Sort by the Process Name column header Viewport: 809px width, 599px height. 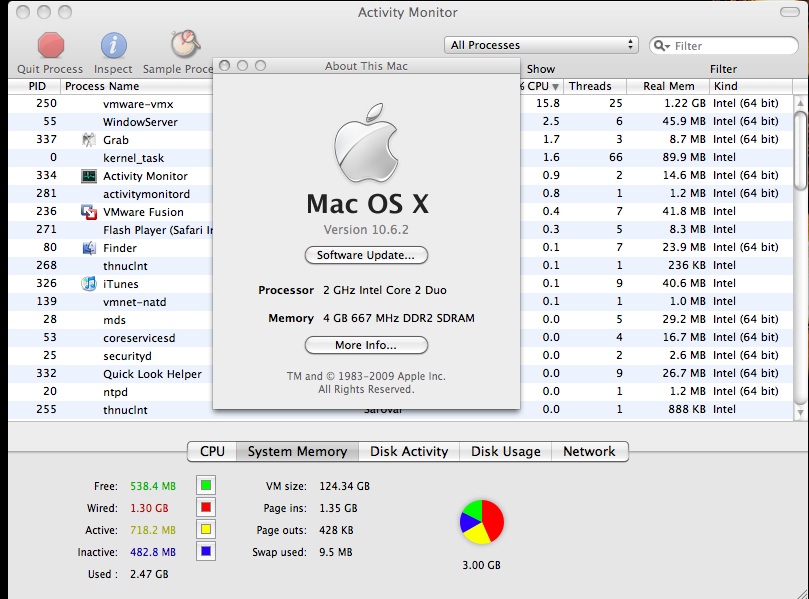pyautogui.click(x=137, y=86)
